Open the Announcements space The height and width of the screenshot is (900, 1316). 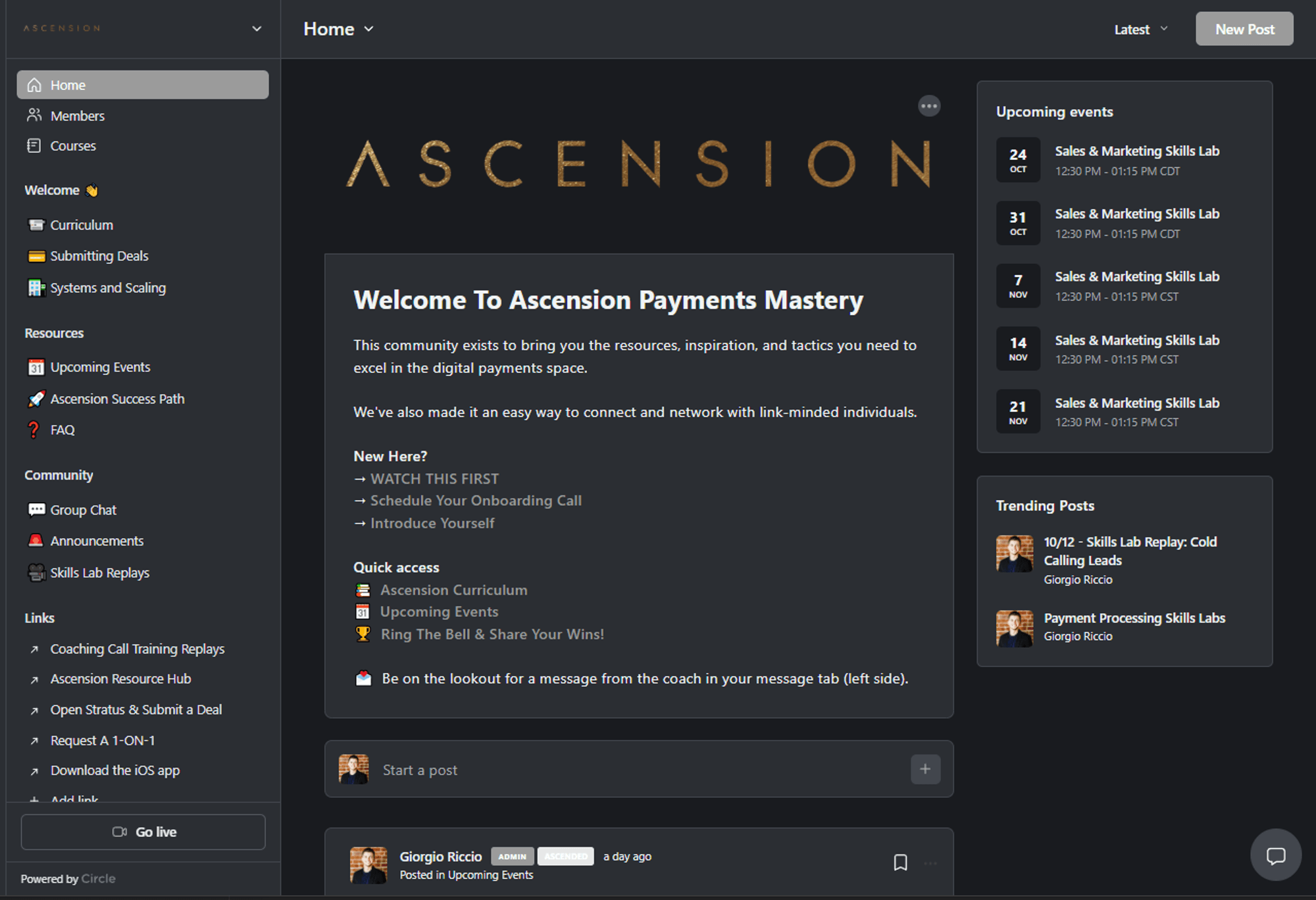pos(97,541)
